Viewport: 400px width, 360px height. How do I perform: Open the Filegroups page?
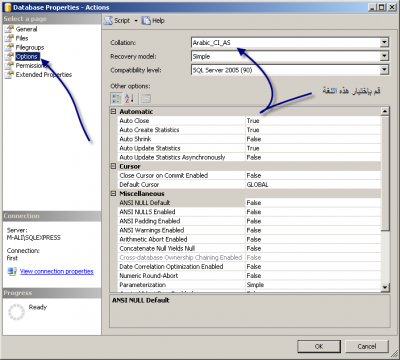coord(30,47)
